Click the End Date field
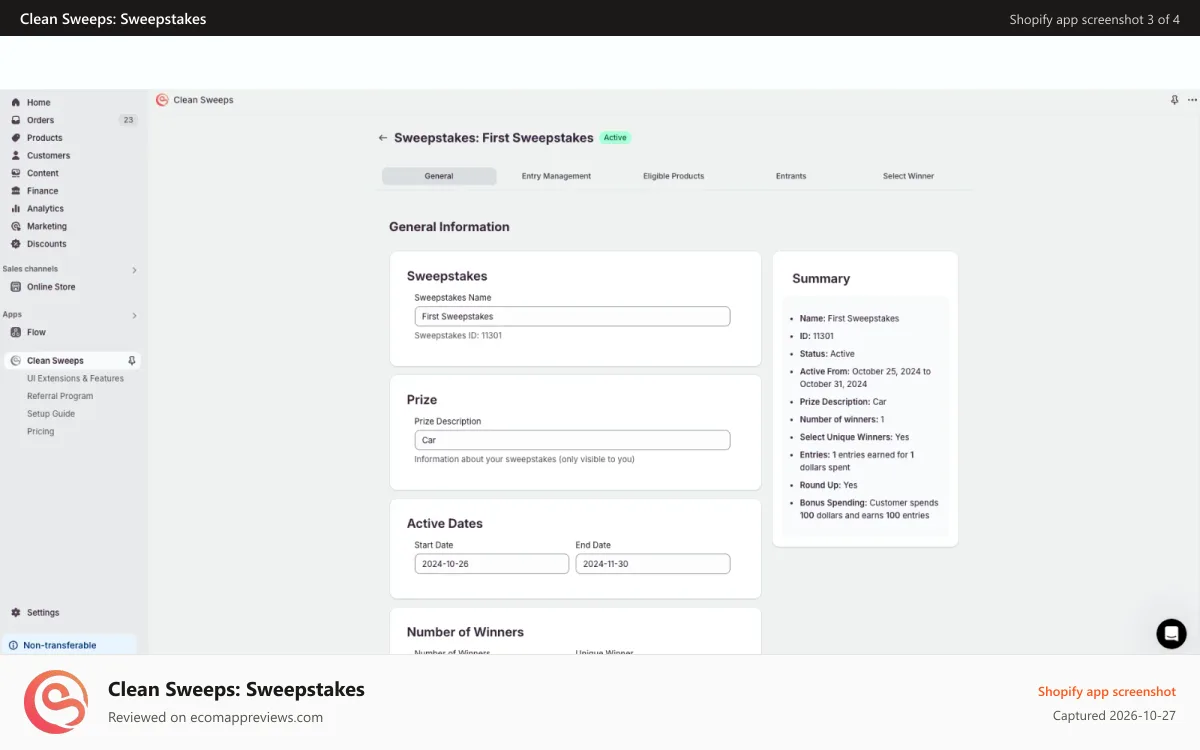 tap(652, 564)
